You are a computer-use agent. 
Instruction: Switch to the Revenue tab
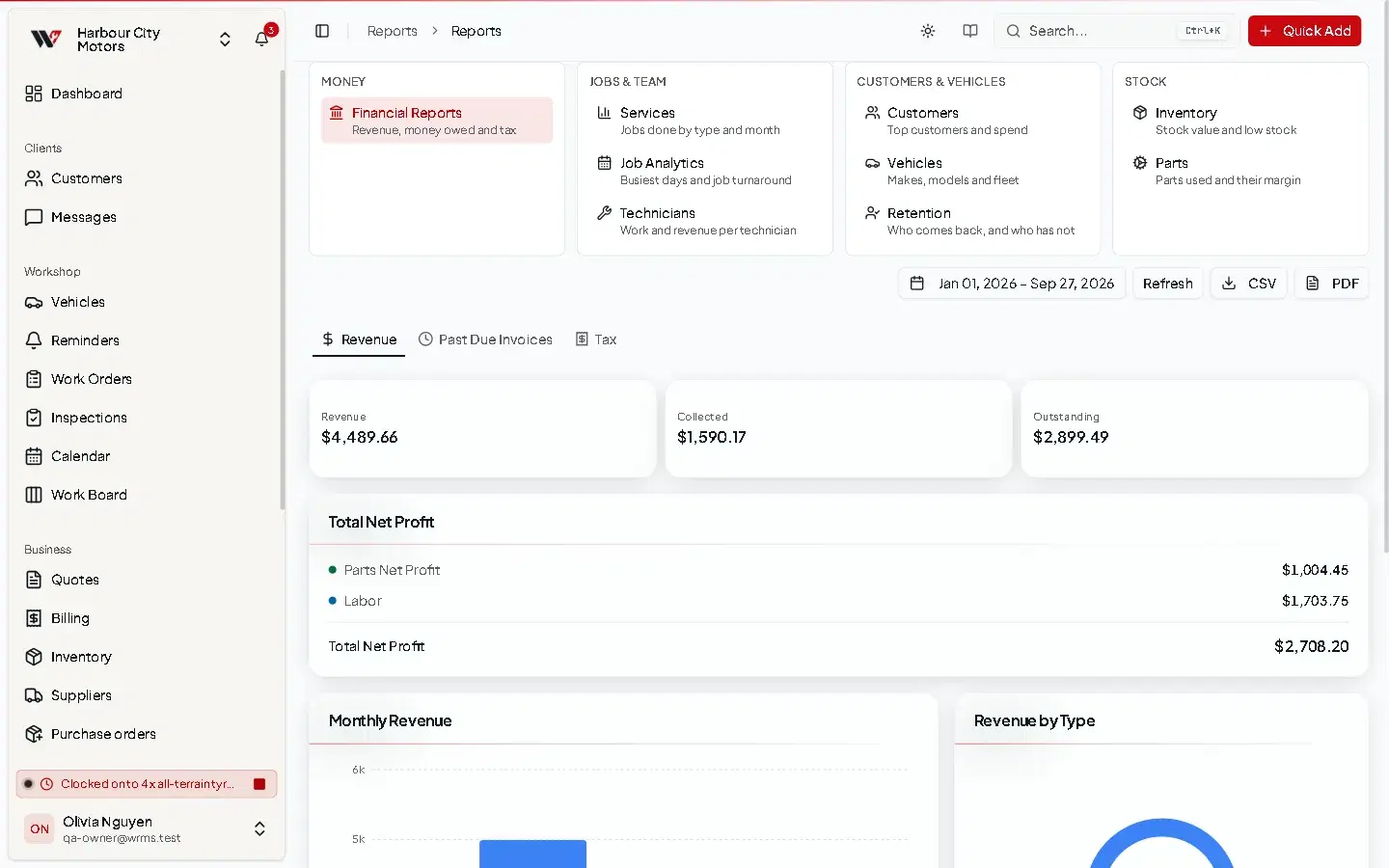[x=359, y=339]
